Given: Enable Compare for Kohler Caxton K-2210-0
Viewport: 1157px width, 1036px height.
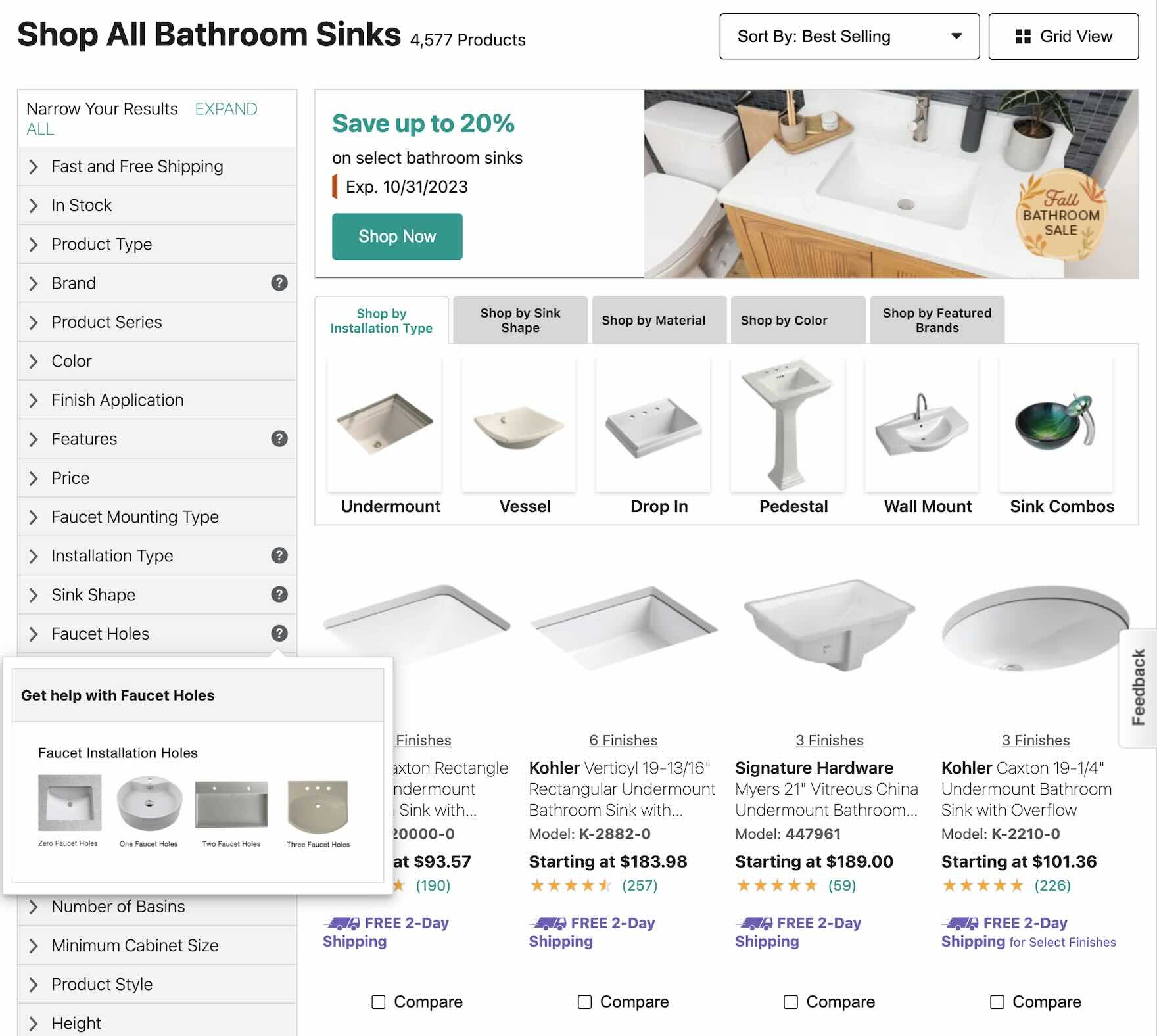Looking at the screenshot, I should click(997, 1002).
